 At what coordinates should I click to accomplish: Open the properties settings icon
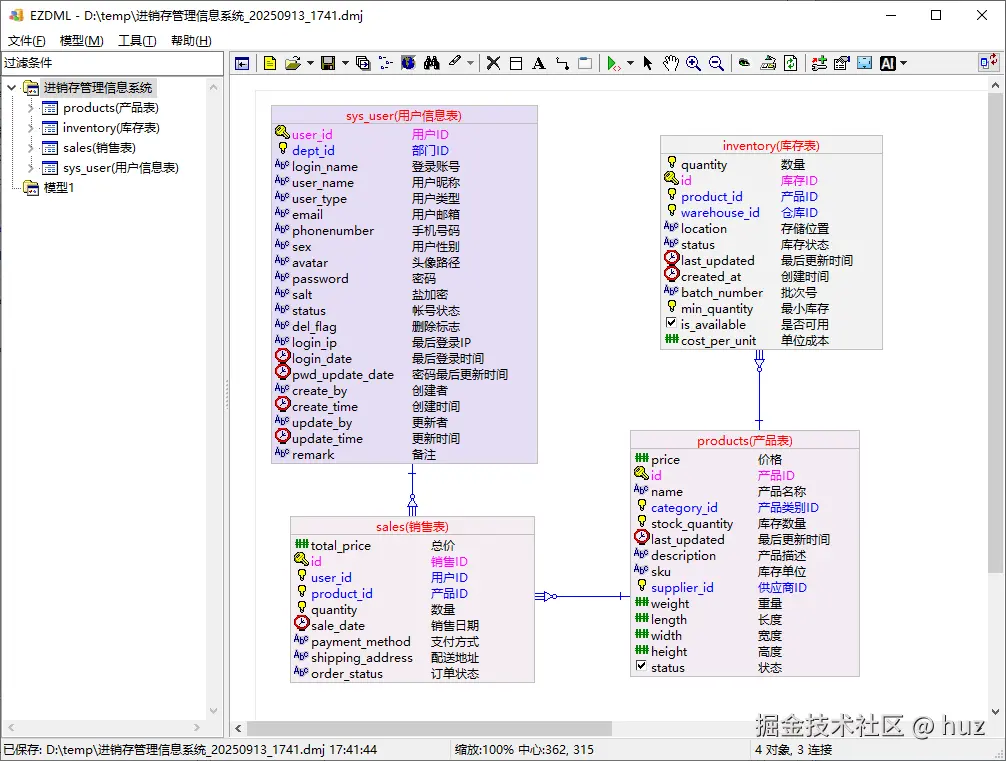[842, 63]
